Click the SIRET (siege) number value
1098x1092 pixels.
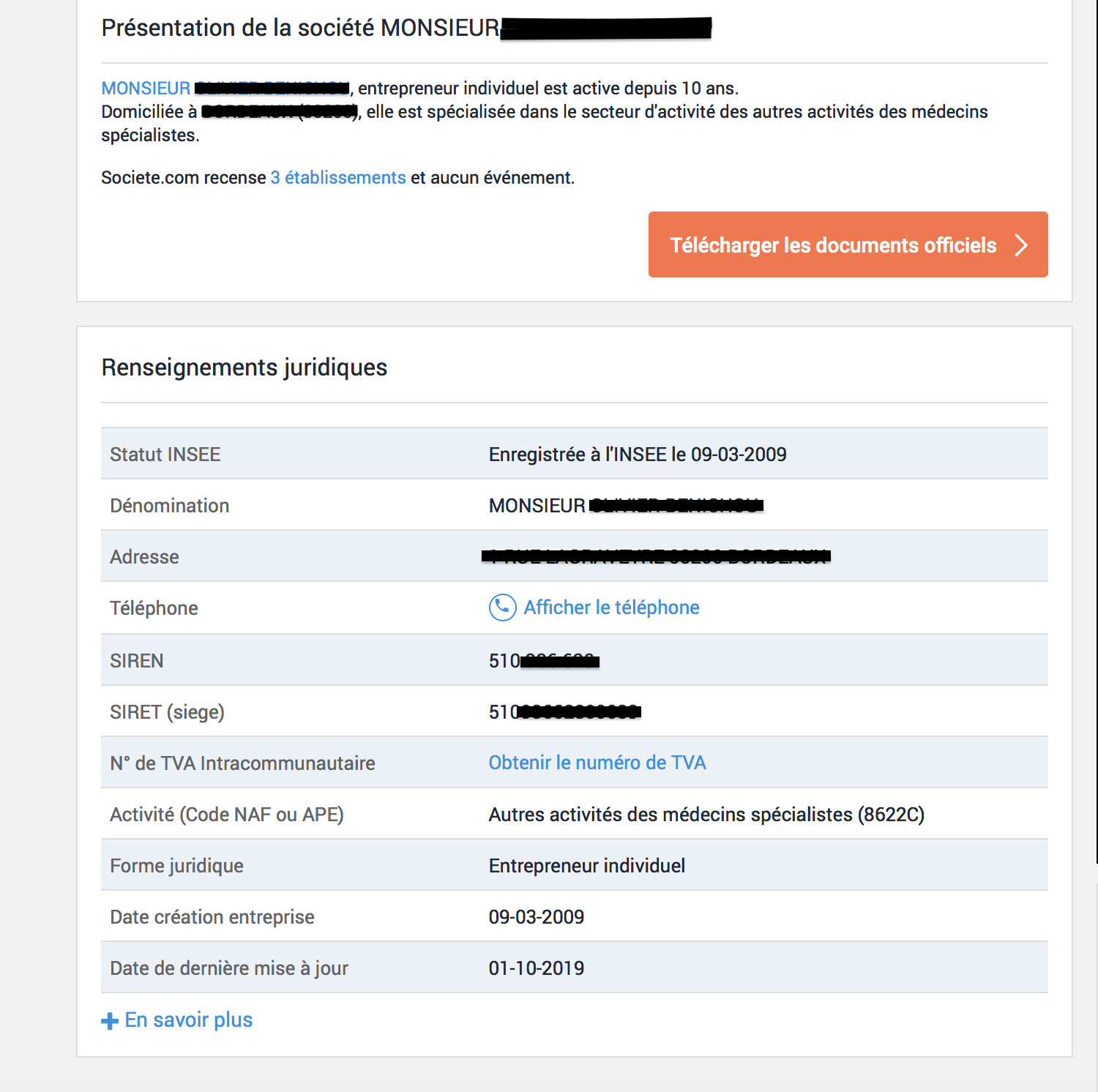pos(565,712)
